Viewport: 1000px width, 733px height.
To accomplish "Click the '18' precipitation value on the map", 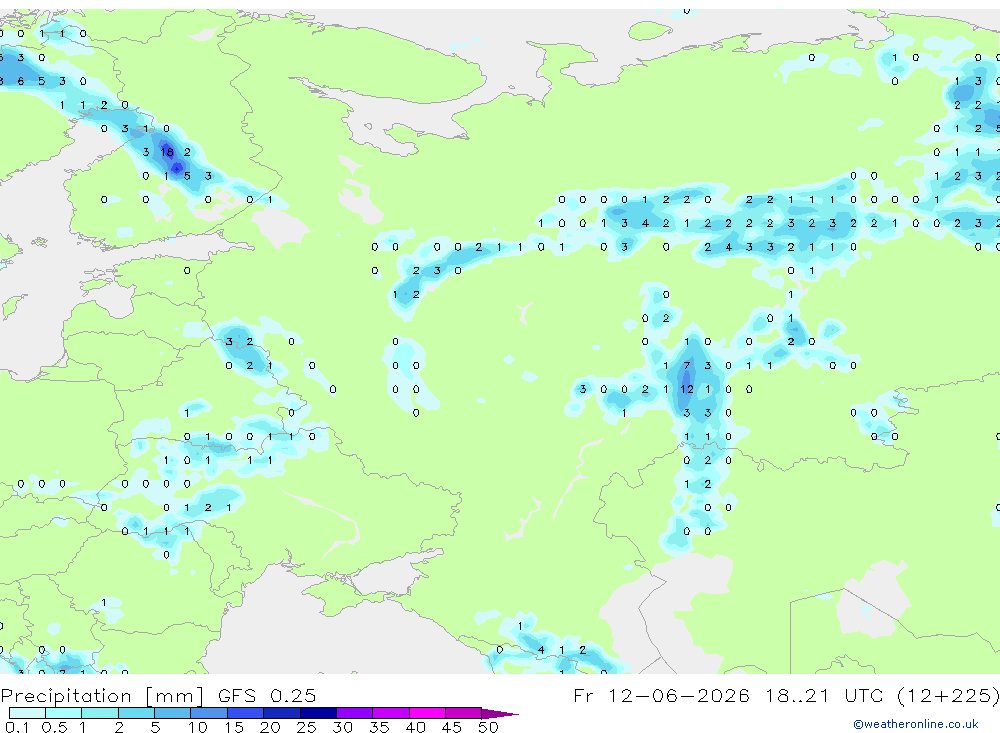I will coord(167,152).
